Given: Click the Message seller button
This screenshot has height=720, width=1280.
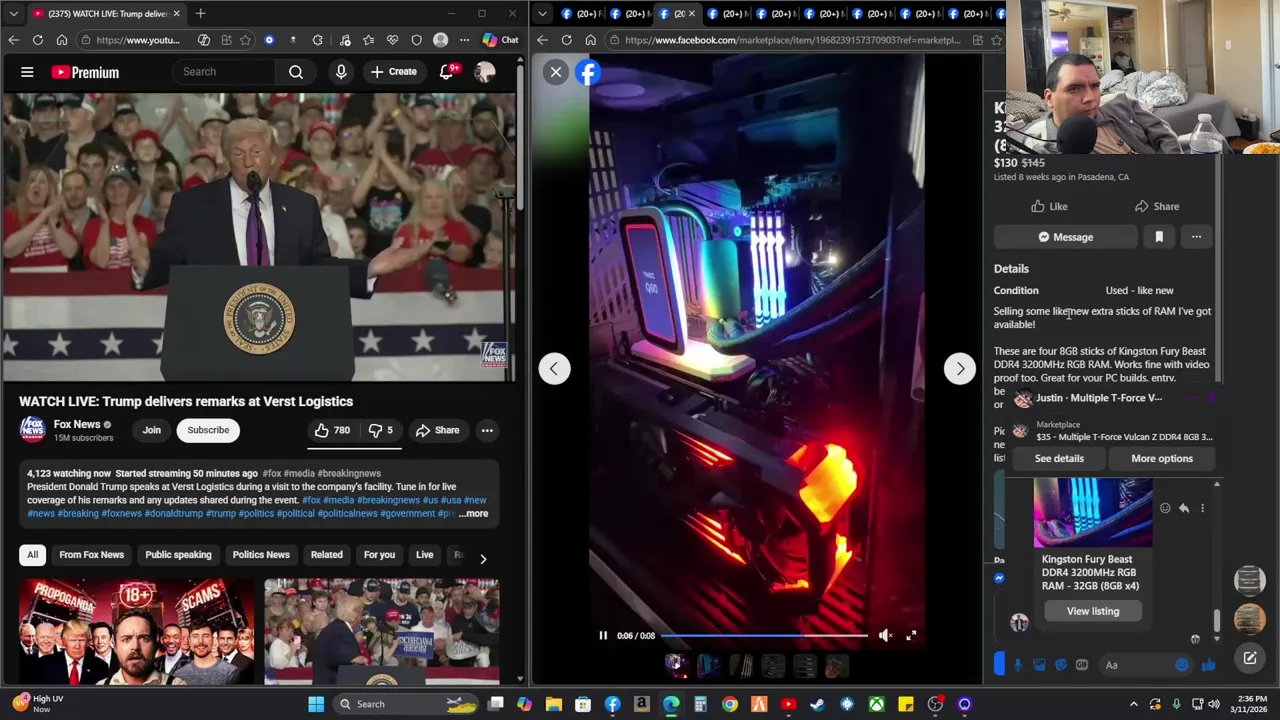Looking at the screenshot, I should click(x=1065, y=237).
